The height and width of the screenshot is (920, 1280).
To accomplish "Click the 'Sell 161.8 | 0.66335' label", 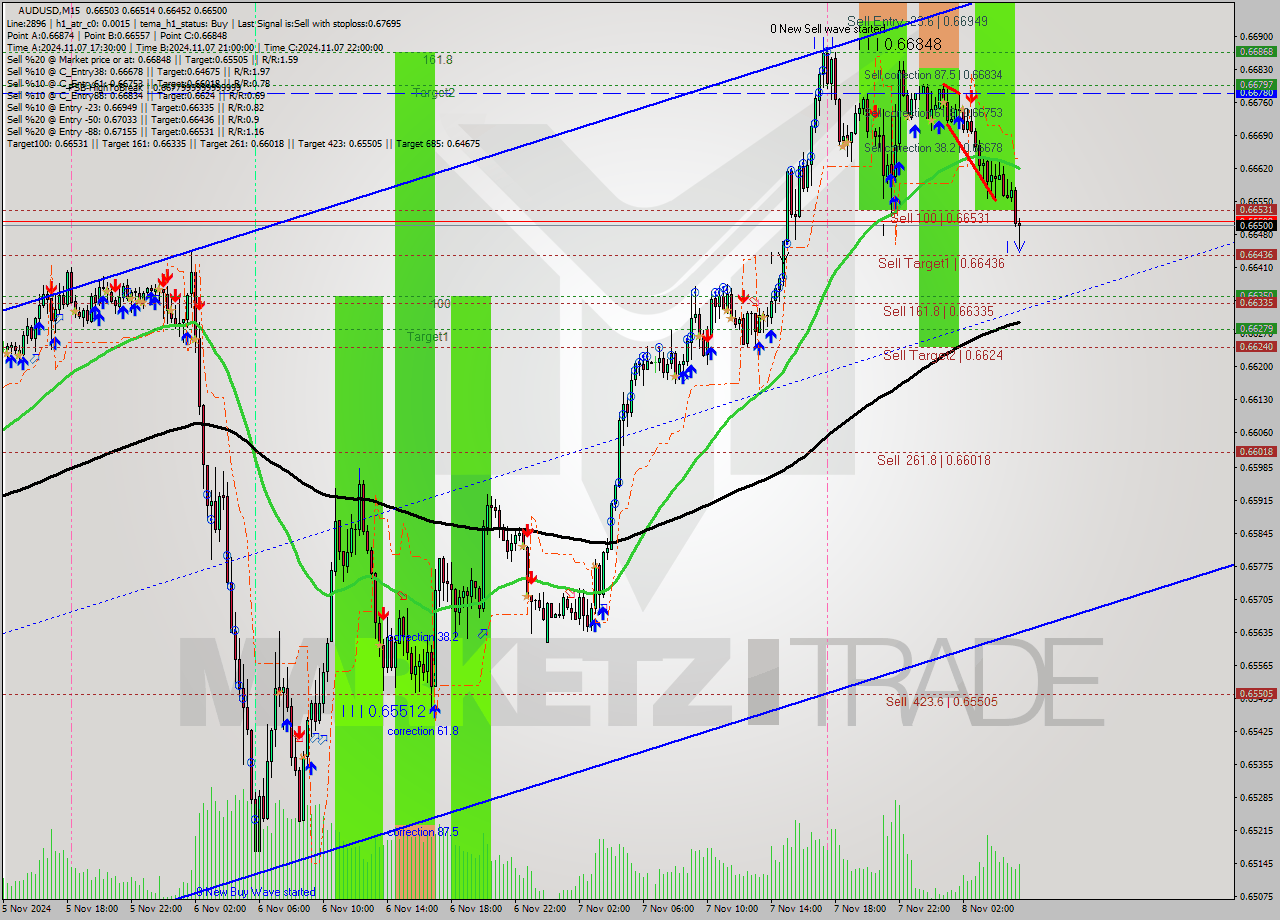I will pyautogui.click(x=938, y=311).
